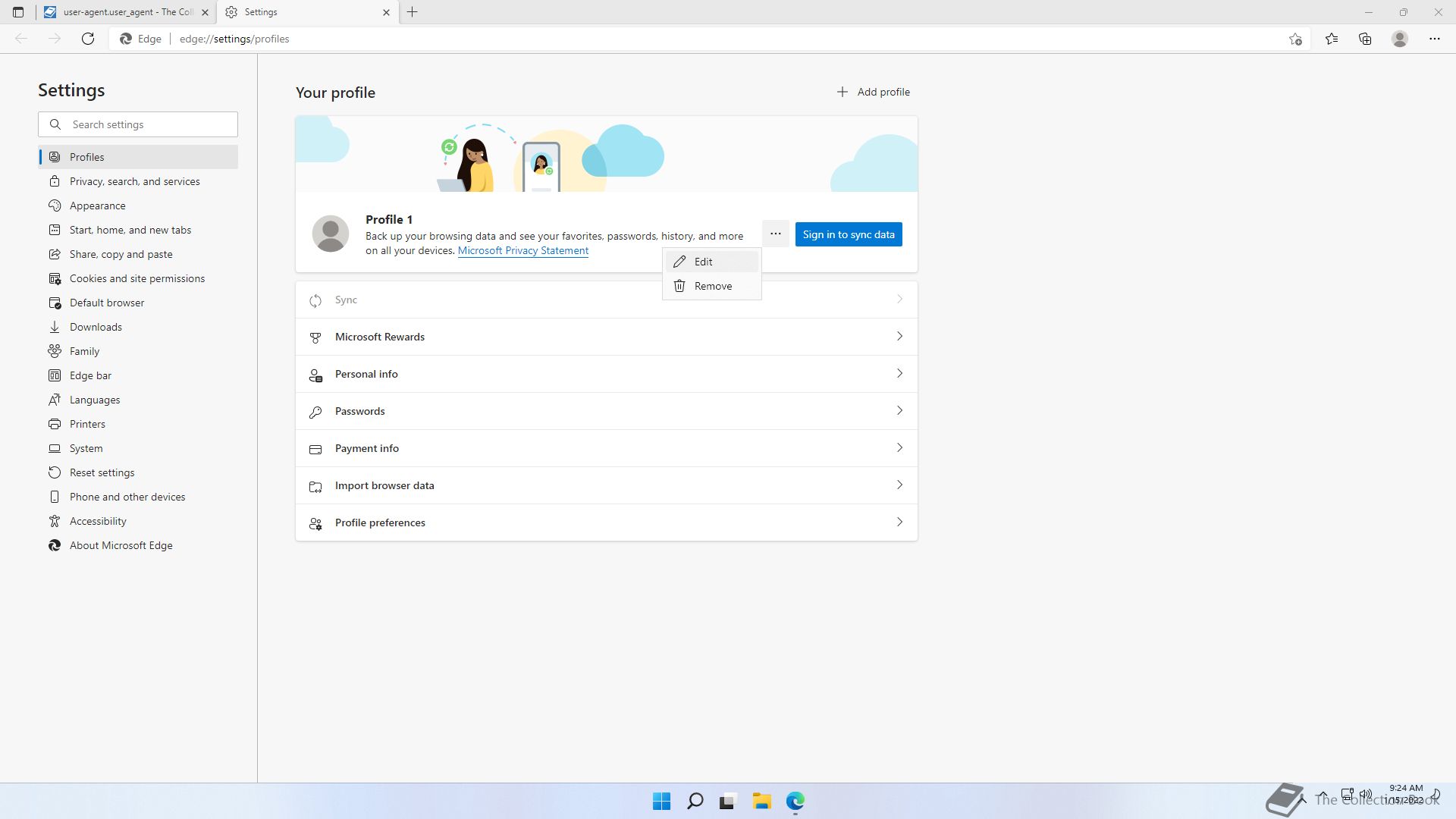
Task: Click the three-dot profile more actions button
Action: click(775, 234)
